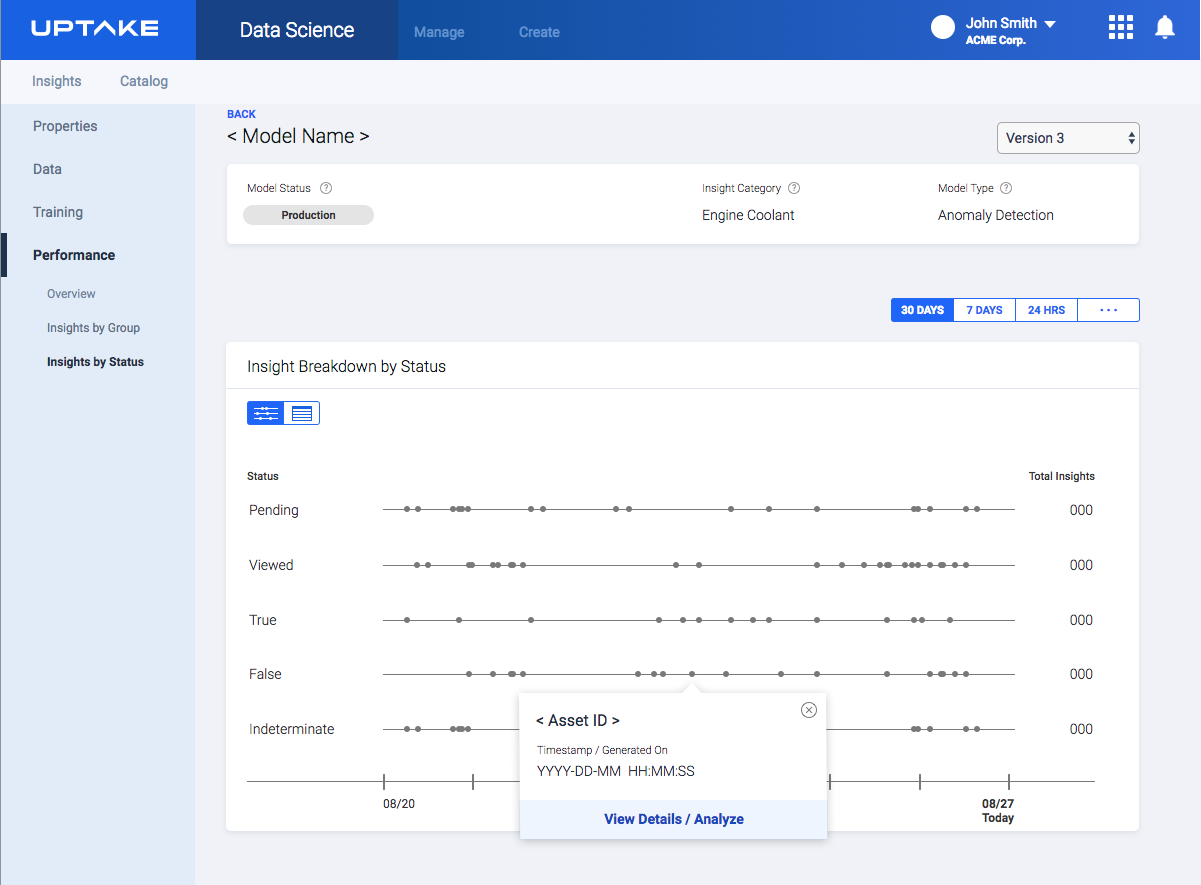
Task: Open the Create menu
Action: click(x=539, y=32)
